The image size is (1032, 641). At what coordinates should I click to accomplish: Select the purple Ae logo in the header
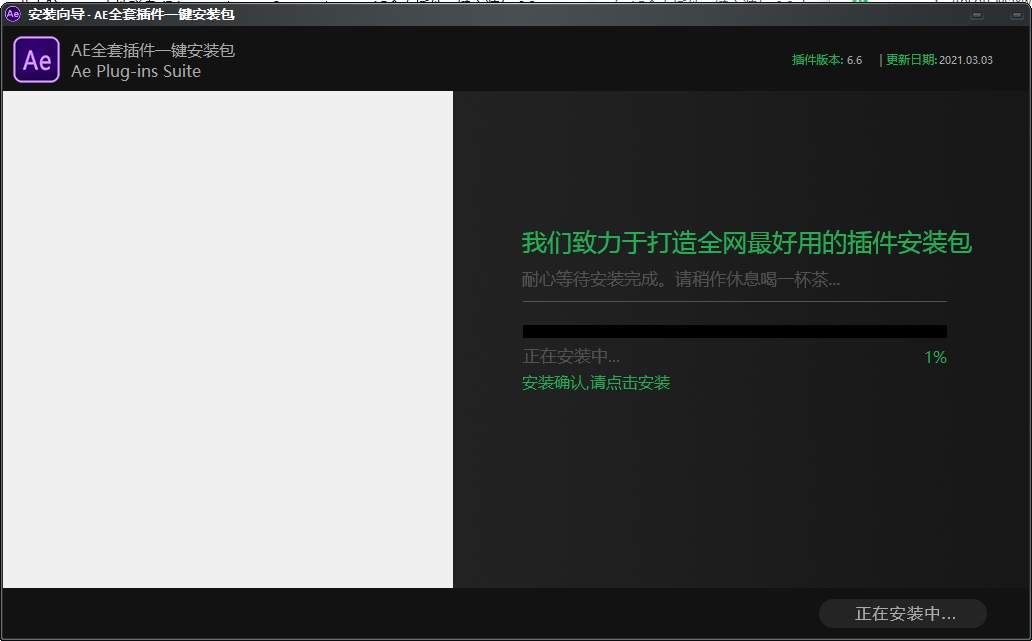(36, 60)
